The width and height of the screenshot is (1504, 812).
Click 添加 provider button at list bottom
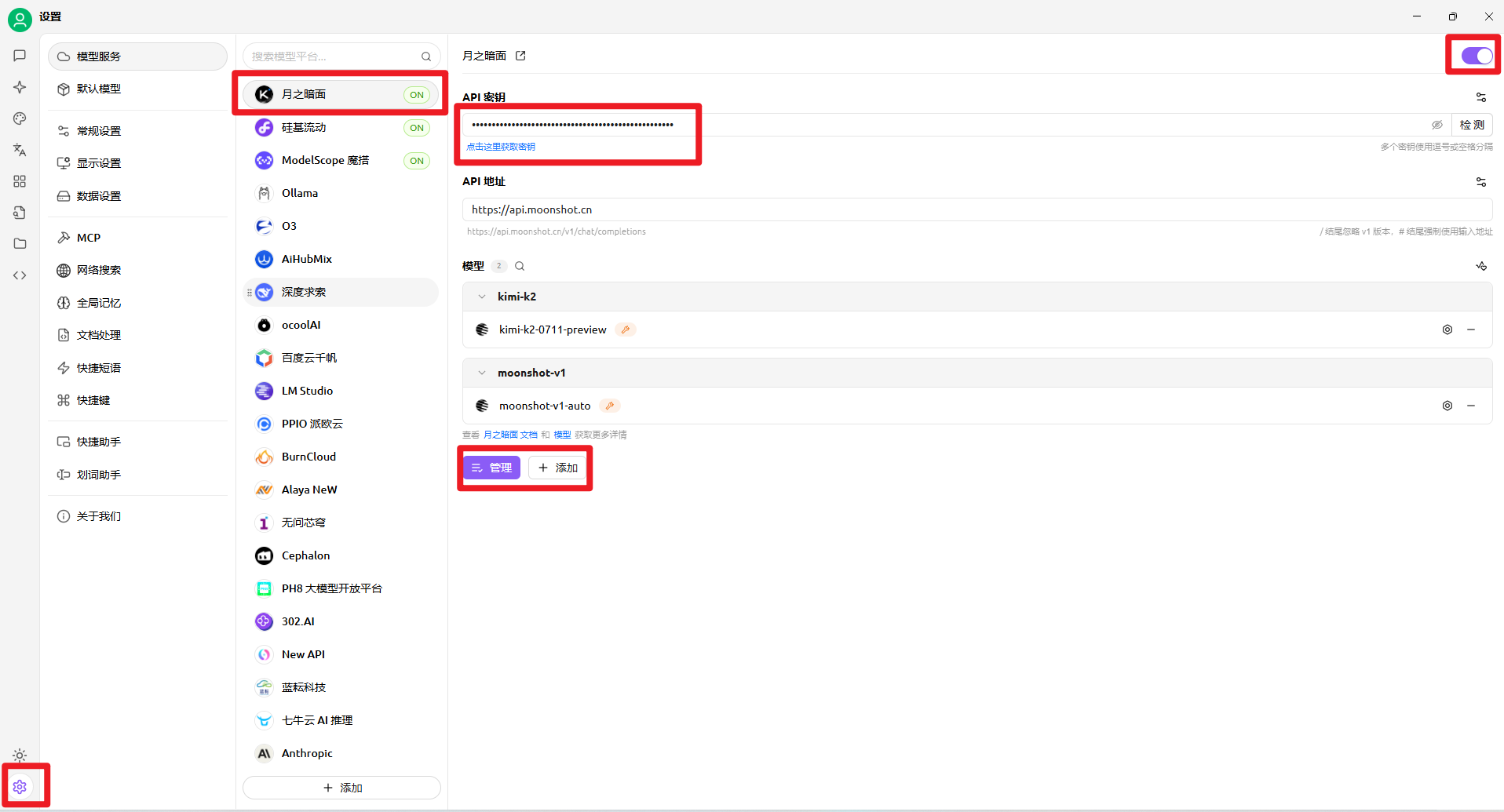point(341,788)
